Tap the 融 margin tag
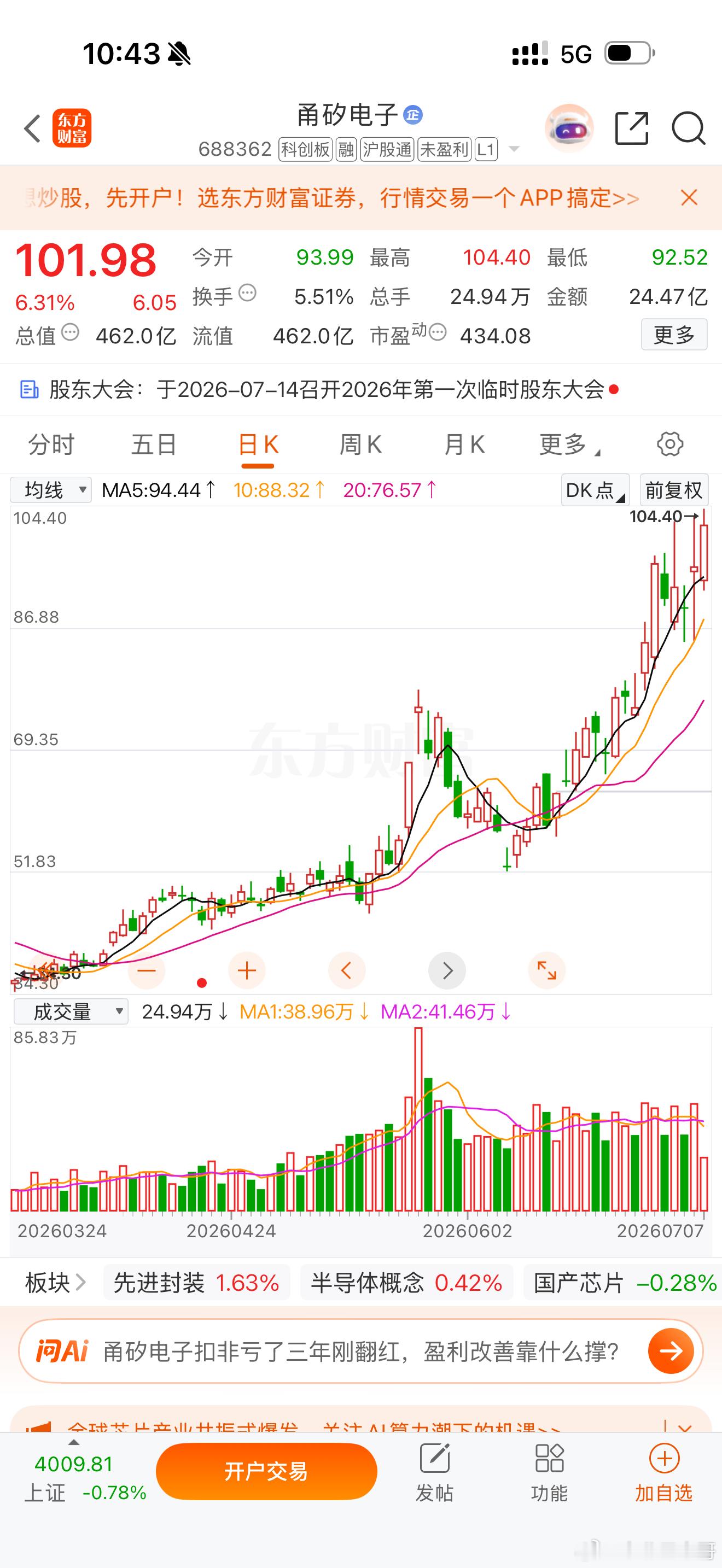This screenshot has height=1568, width=722. point(346,149)
